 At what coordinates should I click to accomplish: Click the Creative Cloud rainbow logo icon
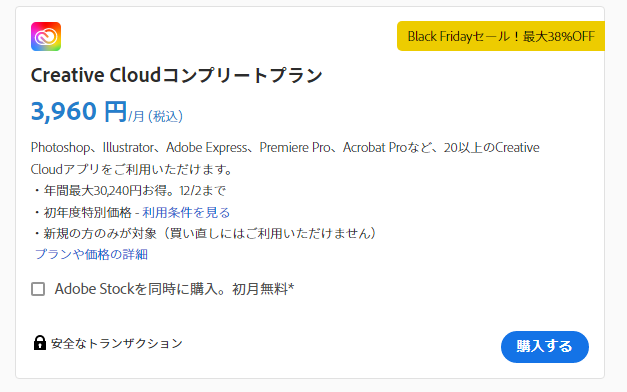pyautogui.click(x=46, y=36)
